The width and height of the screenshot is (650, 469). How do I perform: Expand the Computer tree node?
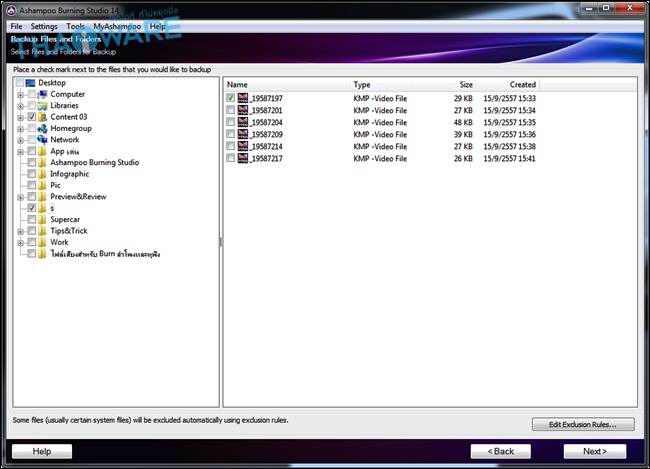pos(20,95)
